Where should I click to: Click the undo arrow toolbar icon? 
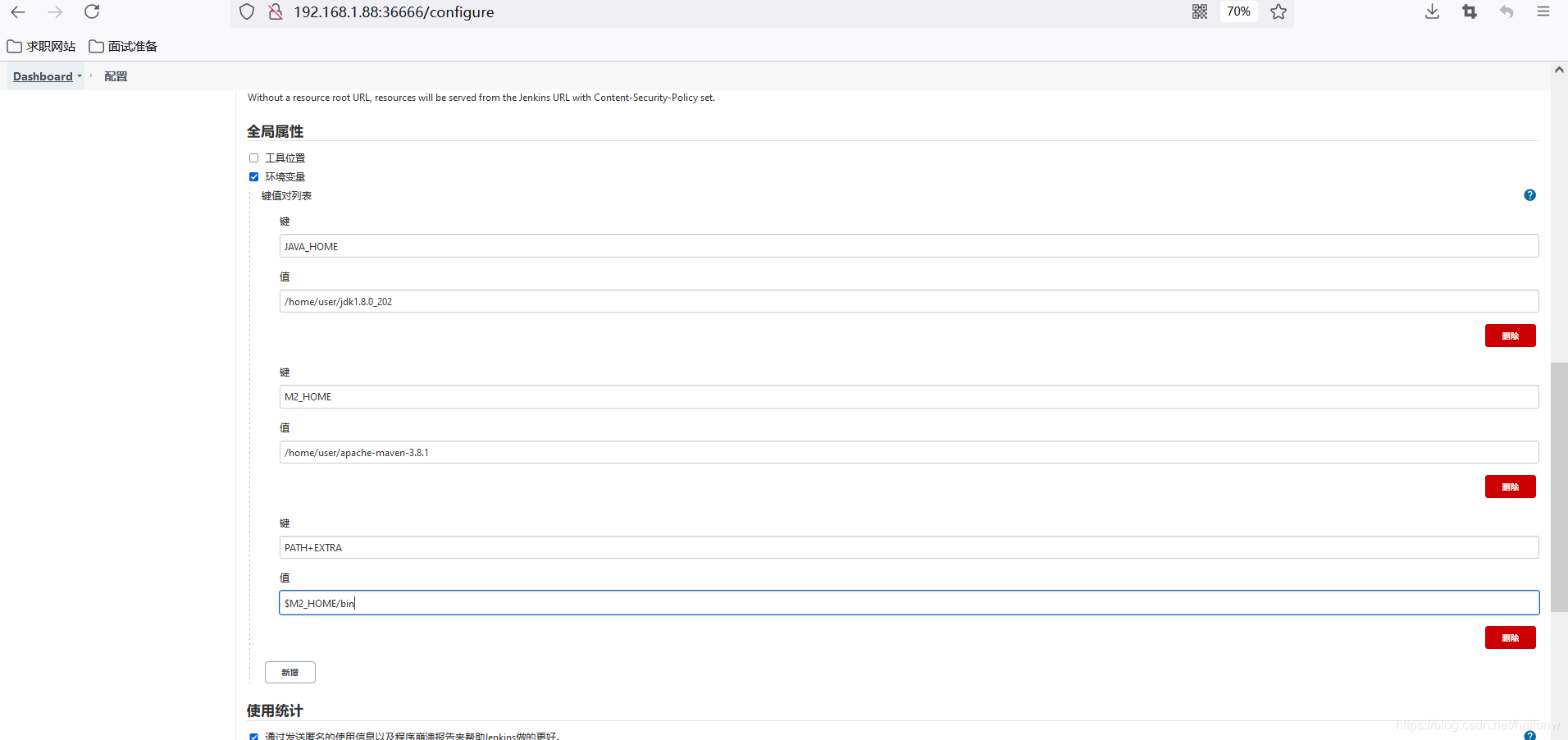1506,11
